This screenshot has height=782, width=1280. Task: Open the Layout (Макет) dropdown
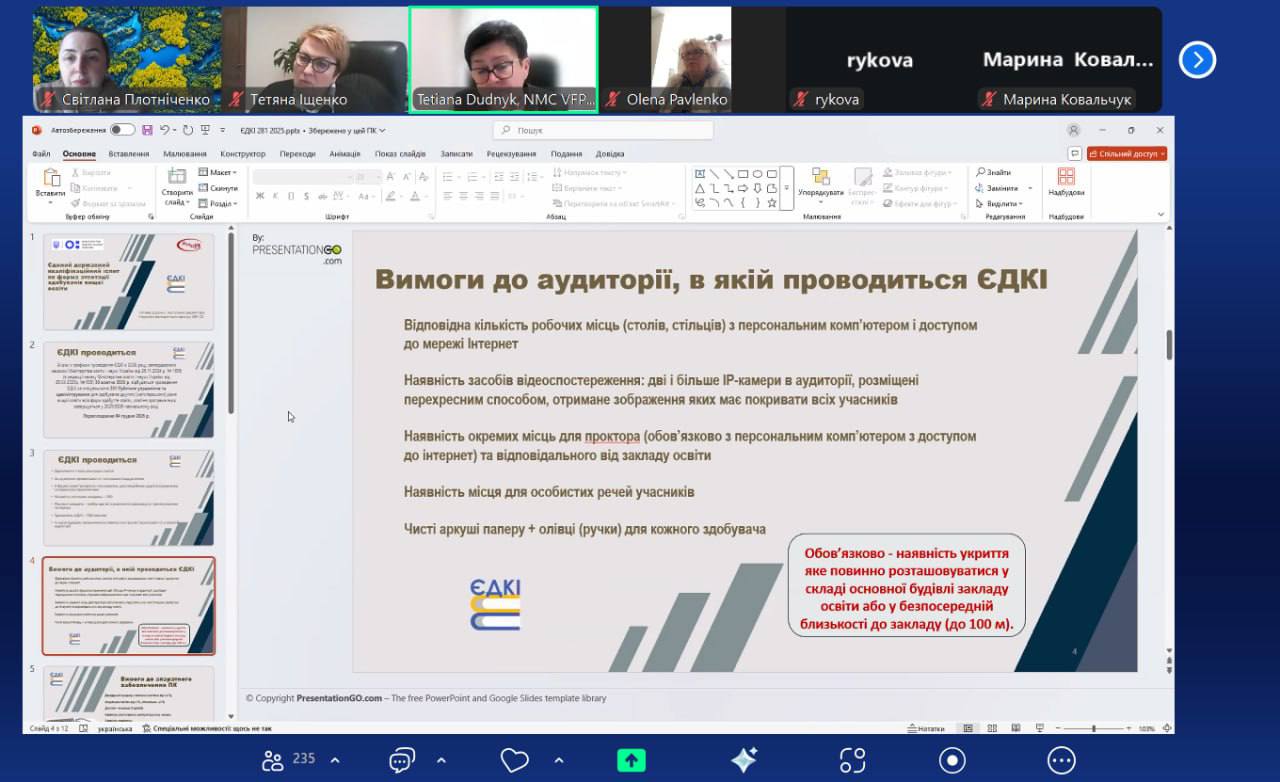click(x=218, y=173)
